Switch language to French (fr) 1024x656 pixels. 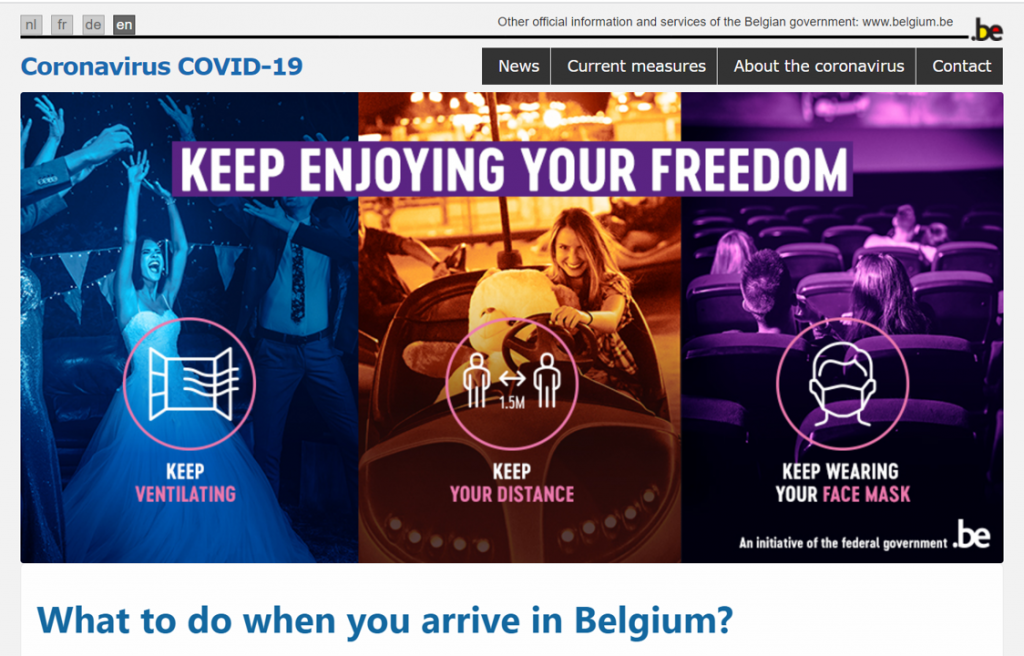pos(62,25)
